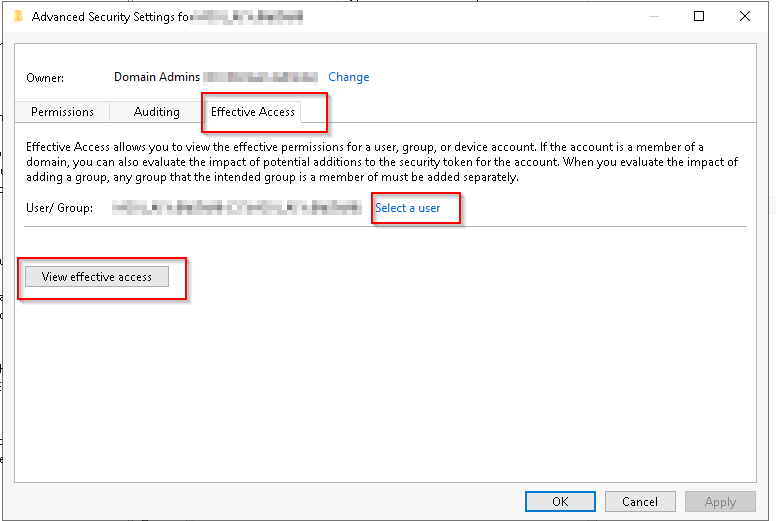Click the Change owner link

tap(348, 77)
